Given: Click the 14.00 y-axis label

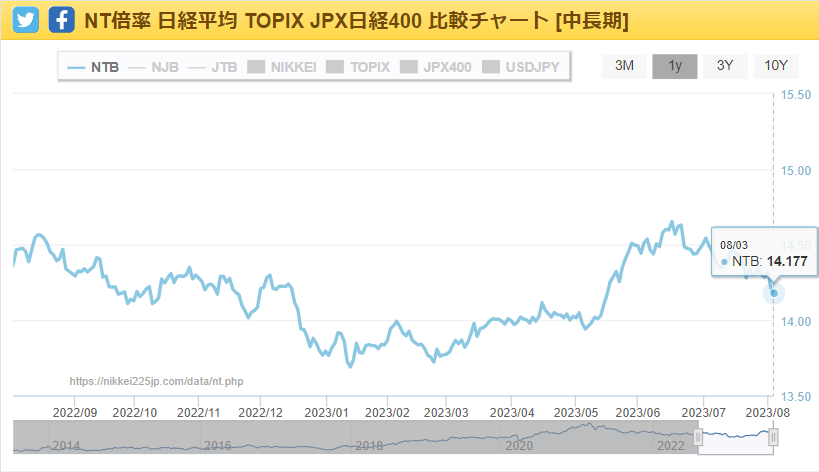Looking at the screenshot, I should point(795,322).
